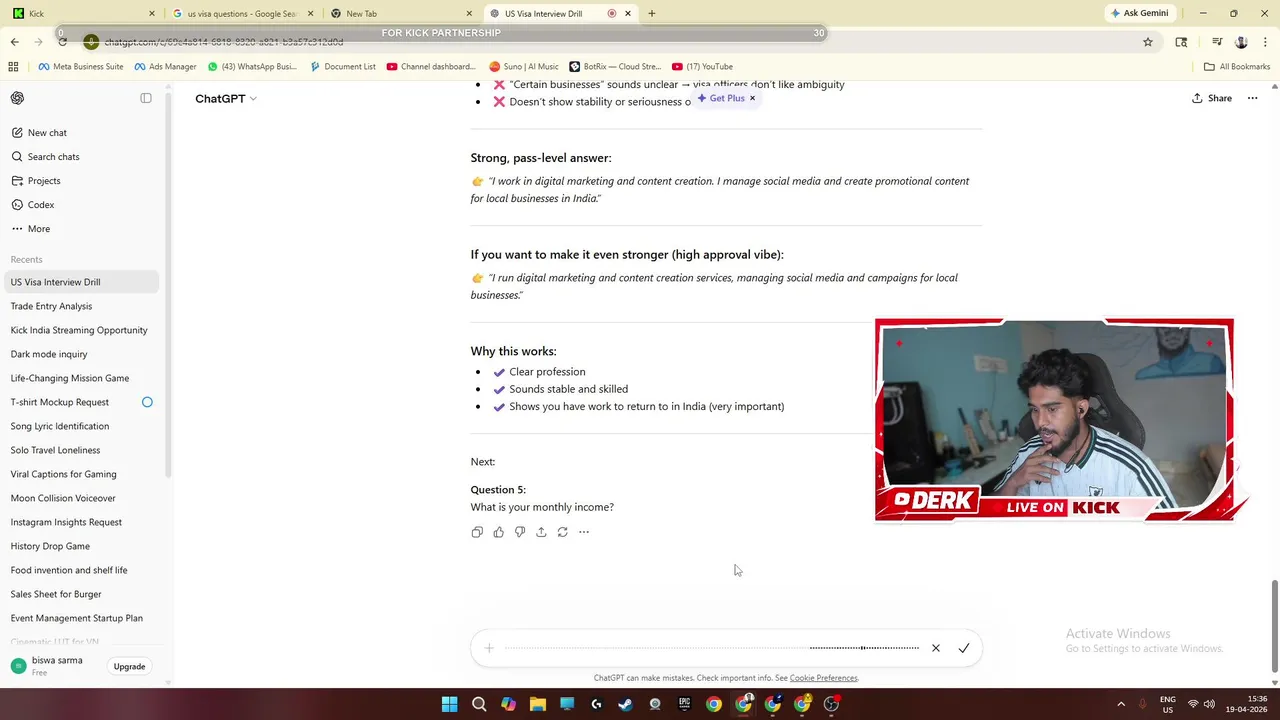Open Windows taskbar search
This screenshot has height=720, width=1280.
[479, 704]
